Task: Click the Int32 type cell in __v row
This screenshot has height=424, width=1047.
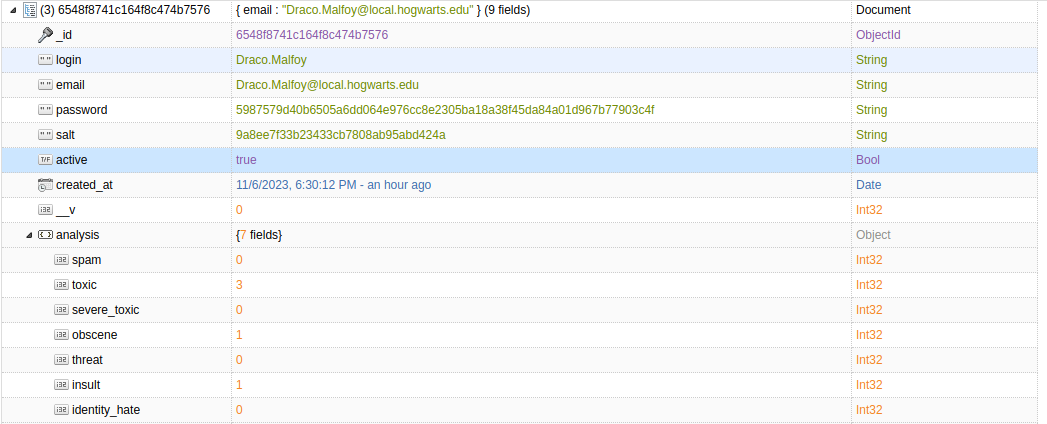Action: tap(869, 210)
